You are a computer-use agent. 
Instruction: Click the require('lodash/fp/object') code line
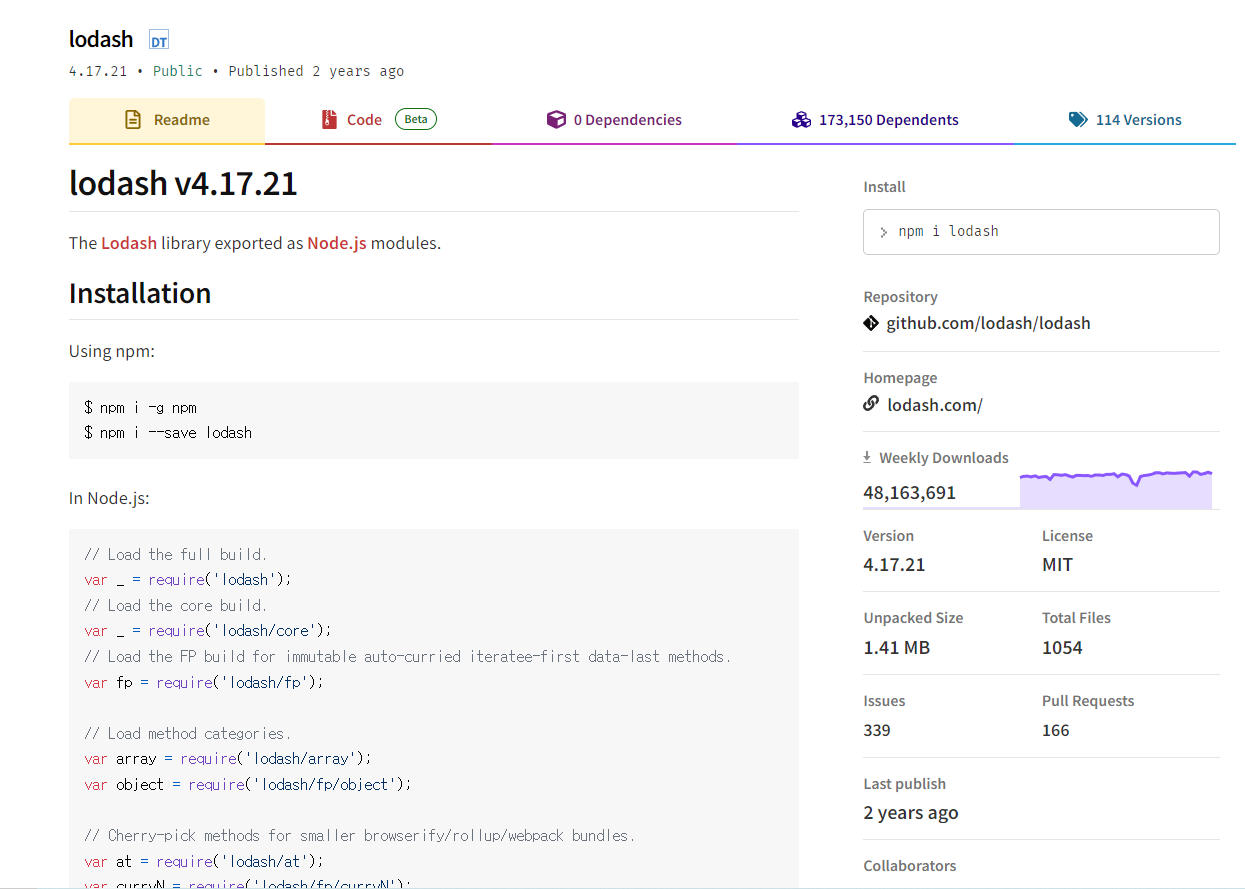(x=248, y=784)
